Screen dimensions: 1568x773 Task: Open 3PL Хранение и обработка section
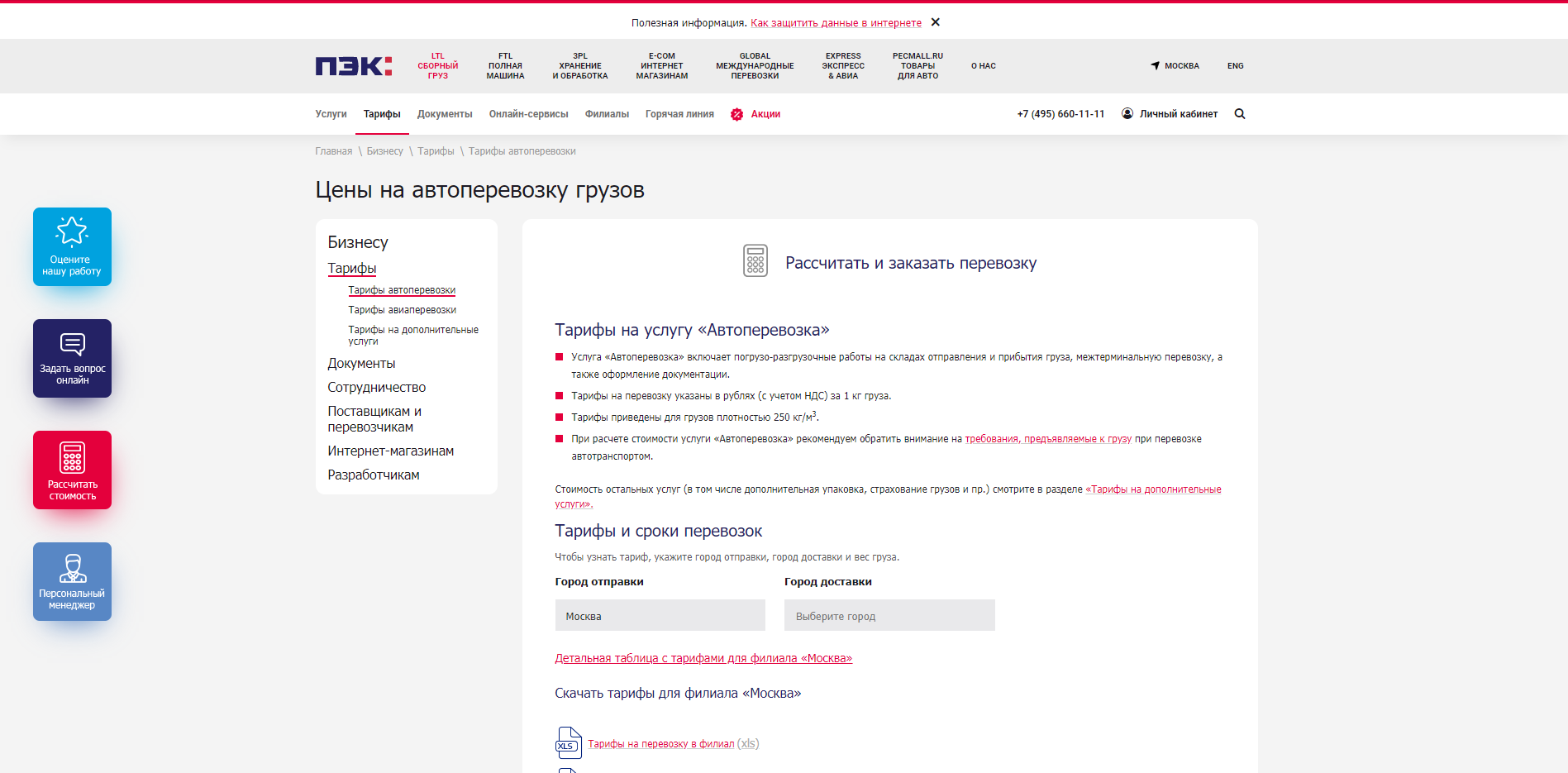pyautogui.click(x=580, y=66)
